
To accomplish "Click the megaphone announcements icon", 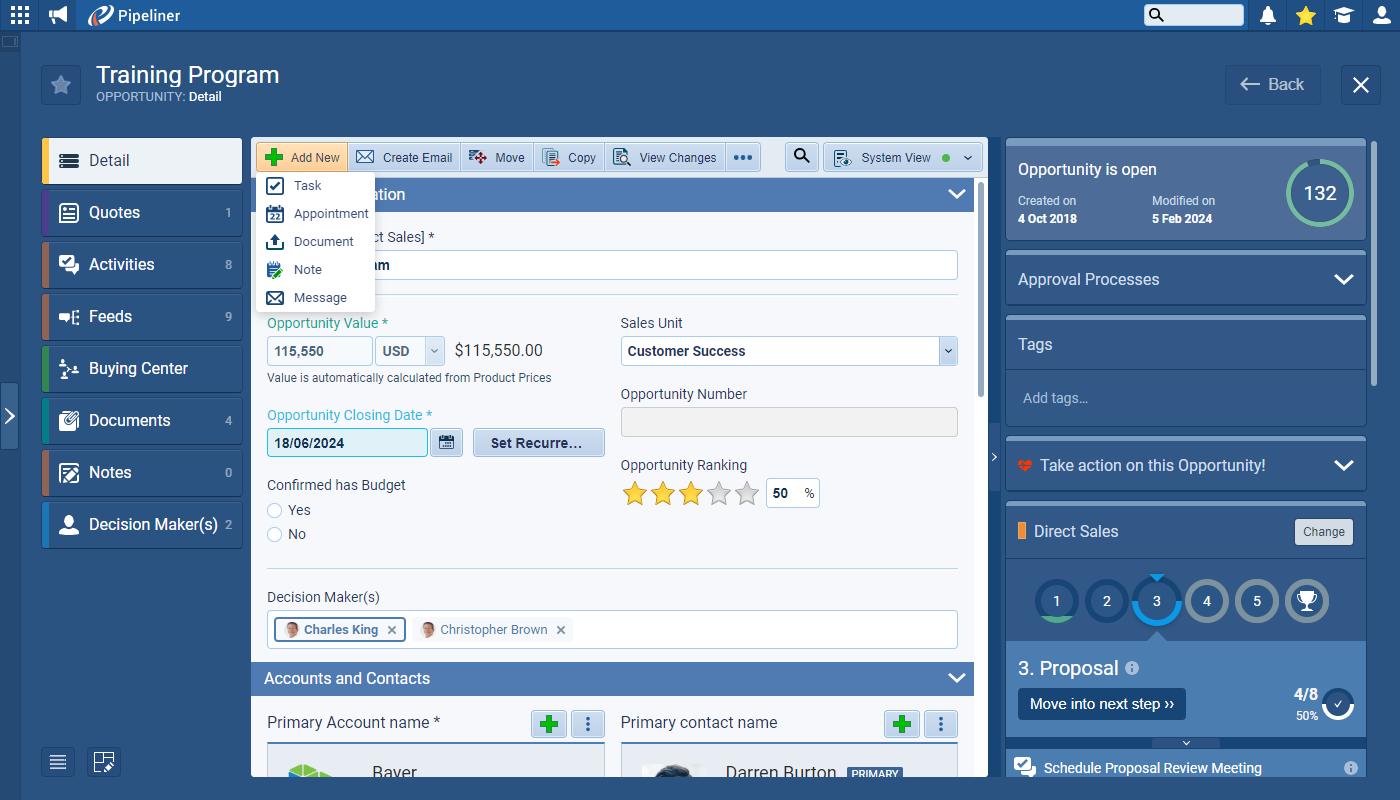I will click(59, 15).
